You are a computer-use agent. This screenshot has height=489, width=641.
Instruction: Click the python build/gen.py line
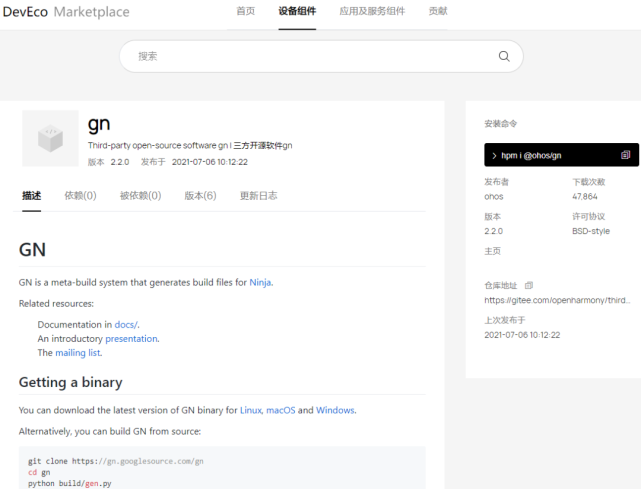(x=69, y=483)
